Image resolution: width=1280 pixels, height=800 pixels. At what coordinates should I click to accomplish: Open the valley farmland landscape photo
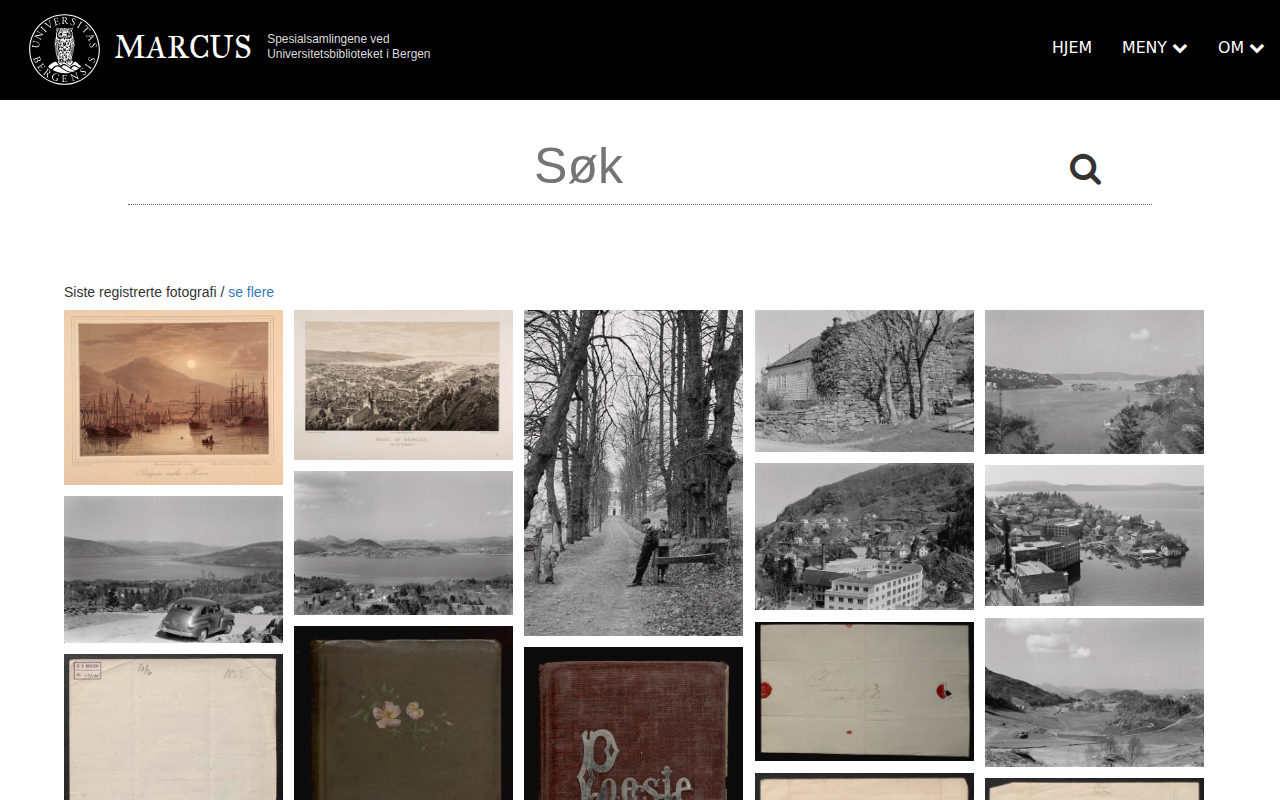click(x=1094, y=692)
